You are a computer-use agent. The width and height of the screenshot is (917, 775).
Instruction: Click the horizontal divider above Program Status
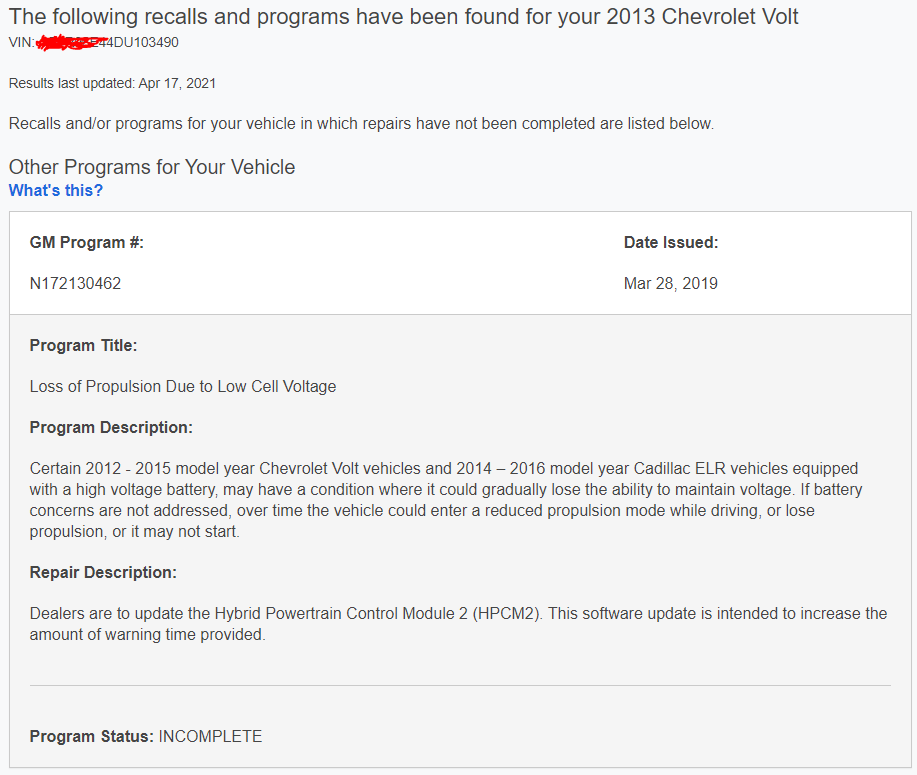(x=460, y=686)
